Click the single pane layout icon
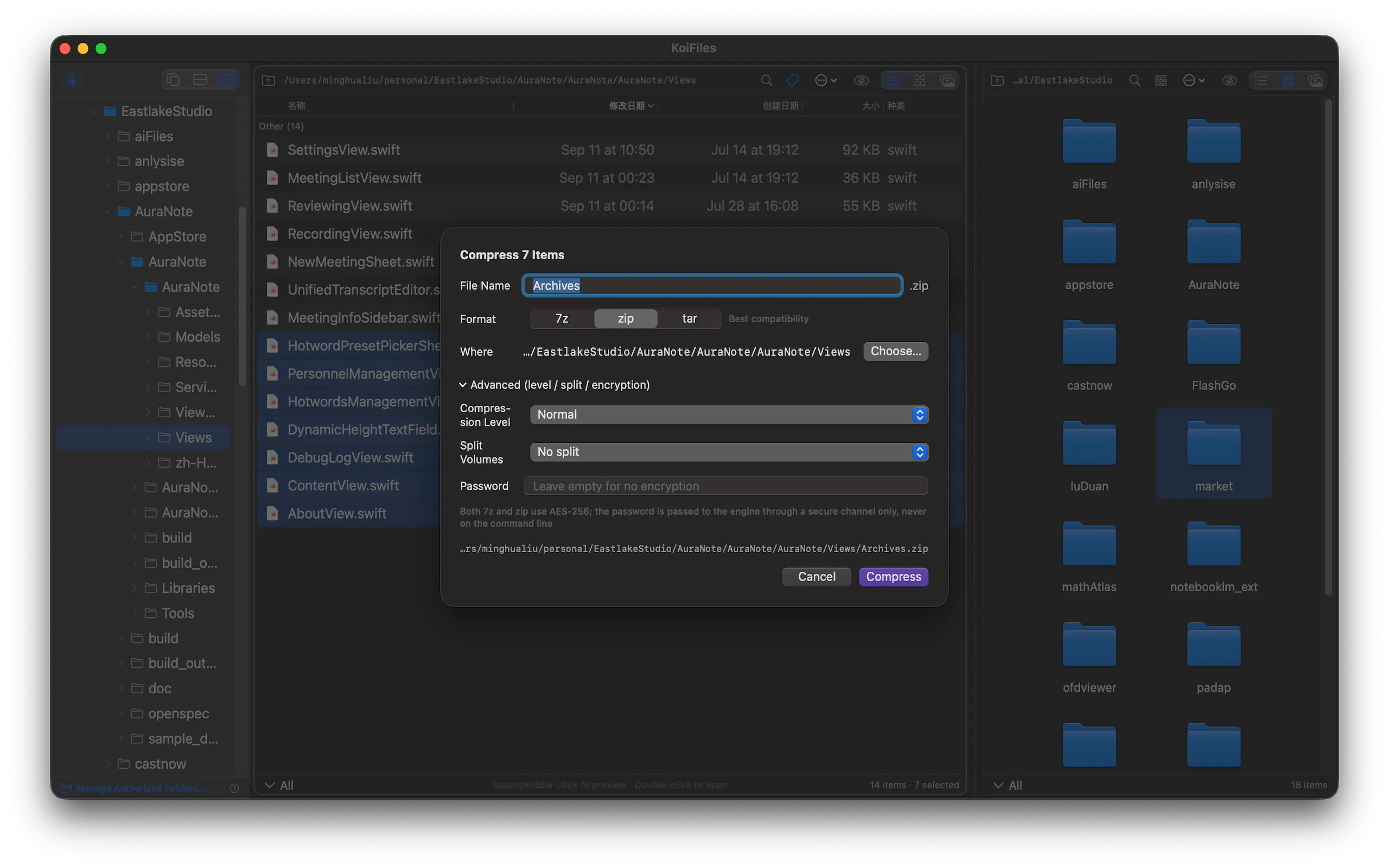1389x868 pixels. pos(173,80)
